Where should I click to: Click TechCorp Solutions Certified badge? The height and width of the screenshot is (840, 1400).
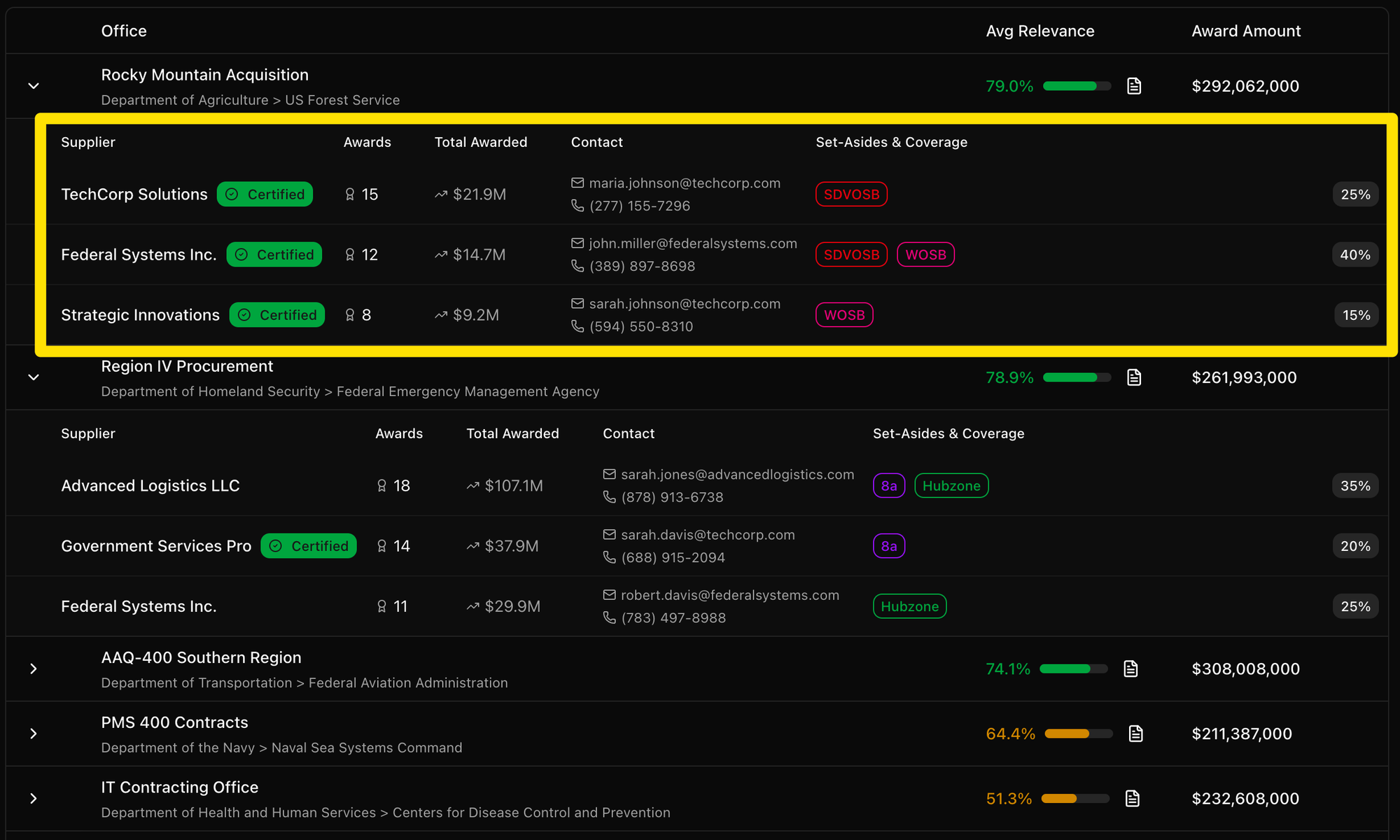265,195
